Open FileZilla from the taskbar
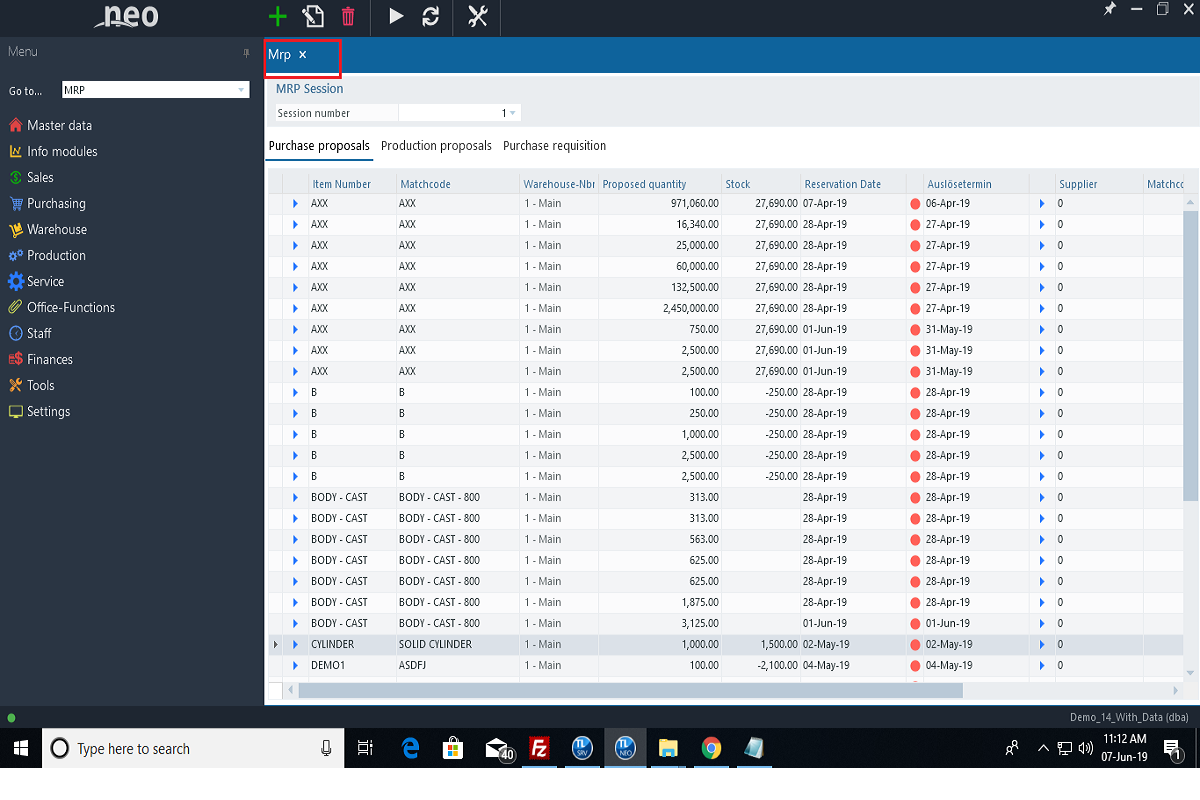Image resolution: width=1200 pixels, height=800 pixels. click(x=539, y=748)
